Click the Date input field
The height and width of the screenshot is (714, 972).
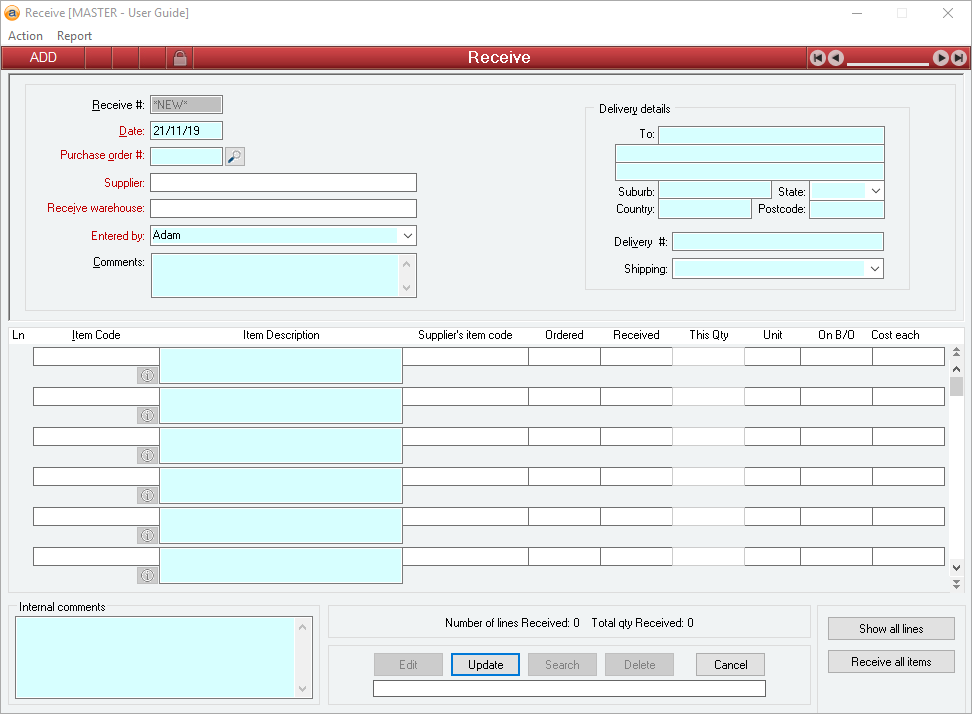click(186, 131)
